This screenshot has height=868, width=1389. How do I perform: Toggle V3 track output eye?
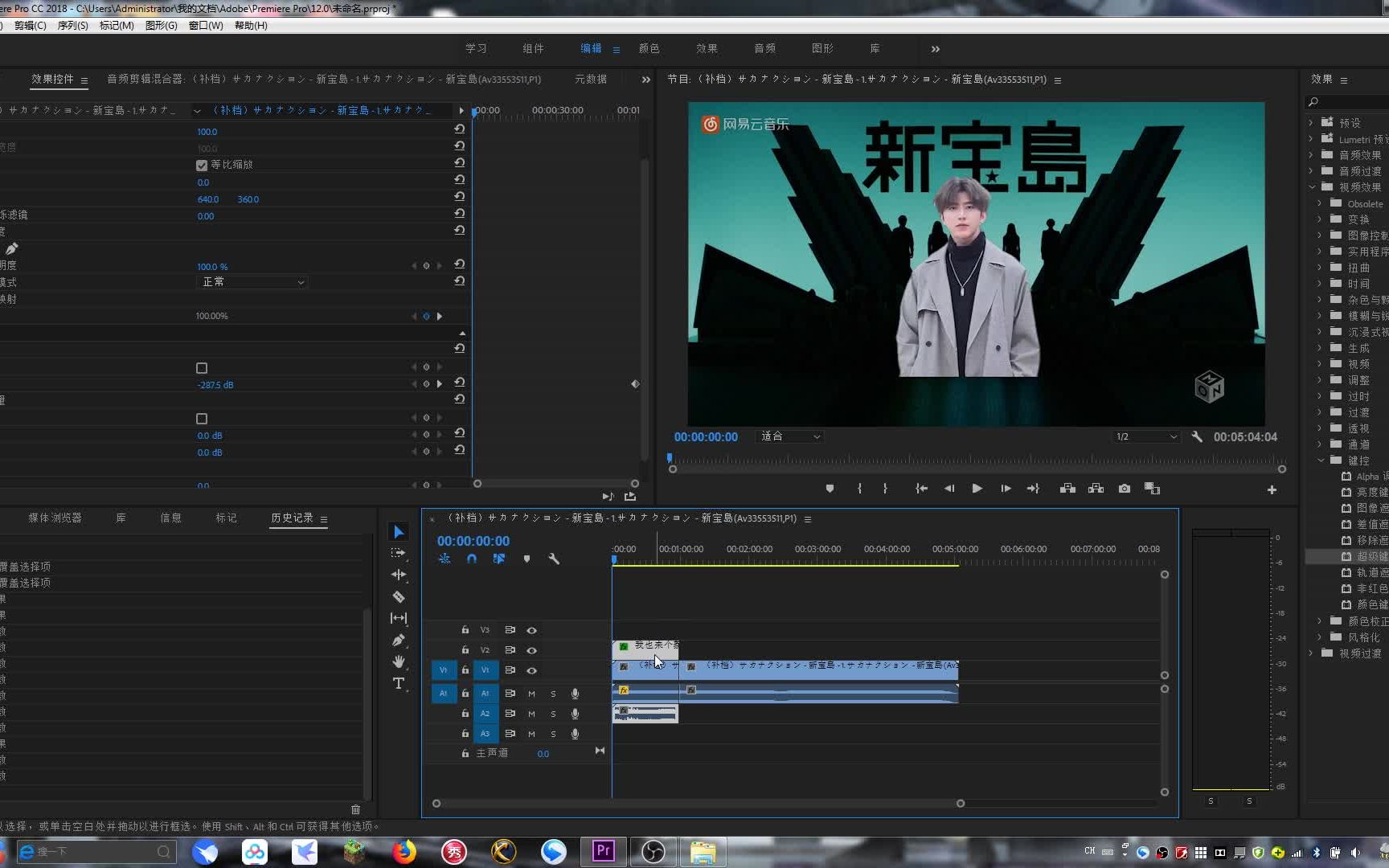[531, 630]
